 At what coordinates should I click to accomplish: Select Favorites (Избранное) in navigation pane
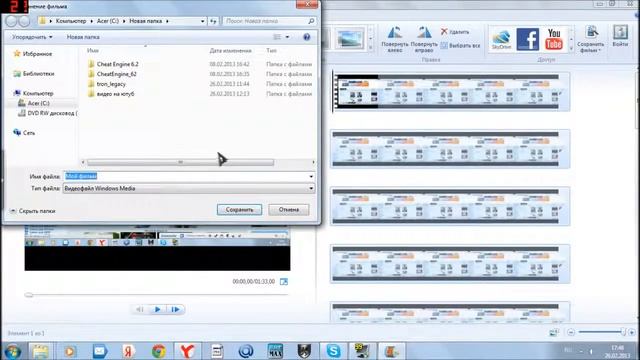click(x=33, y=54)
